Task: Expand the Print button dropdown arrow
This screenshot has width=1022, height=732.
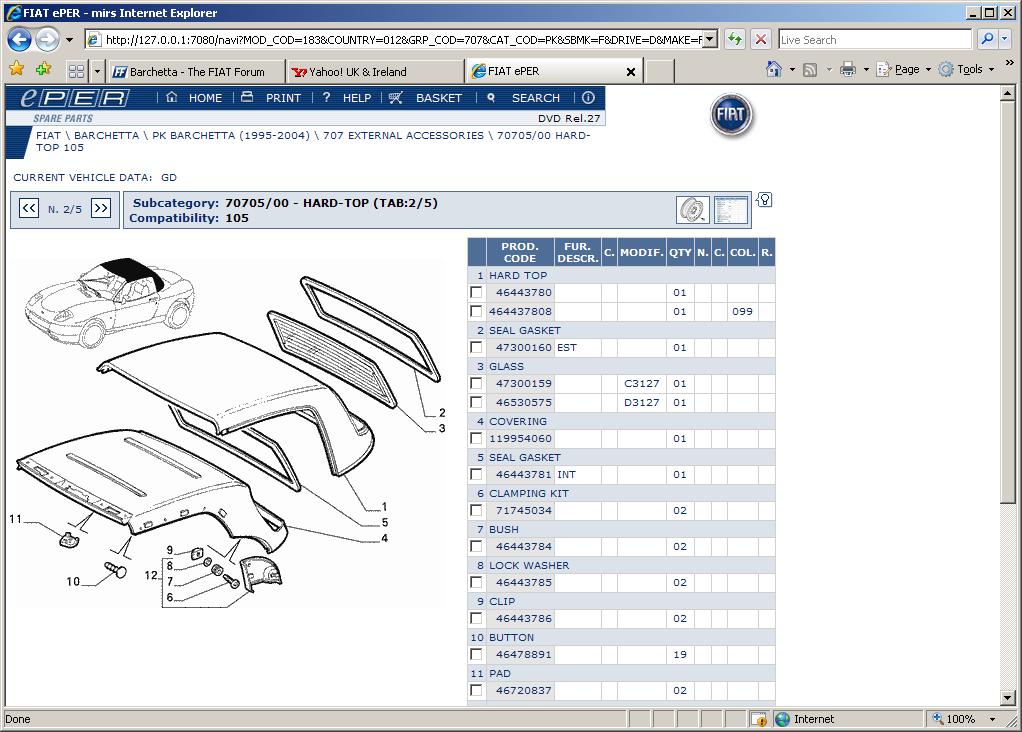Action: coord(866,69)
